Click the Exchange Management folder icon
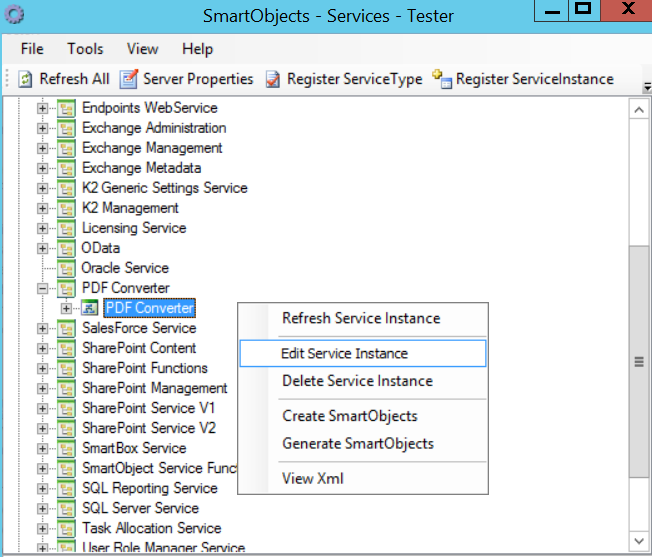652x557 pixels. click(x=66, y=148)
